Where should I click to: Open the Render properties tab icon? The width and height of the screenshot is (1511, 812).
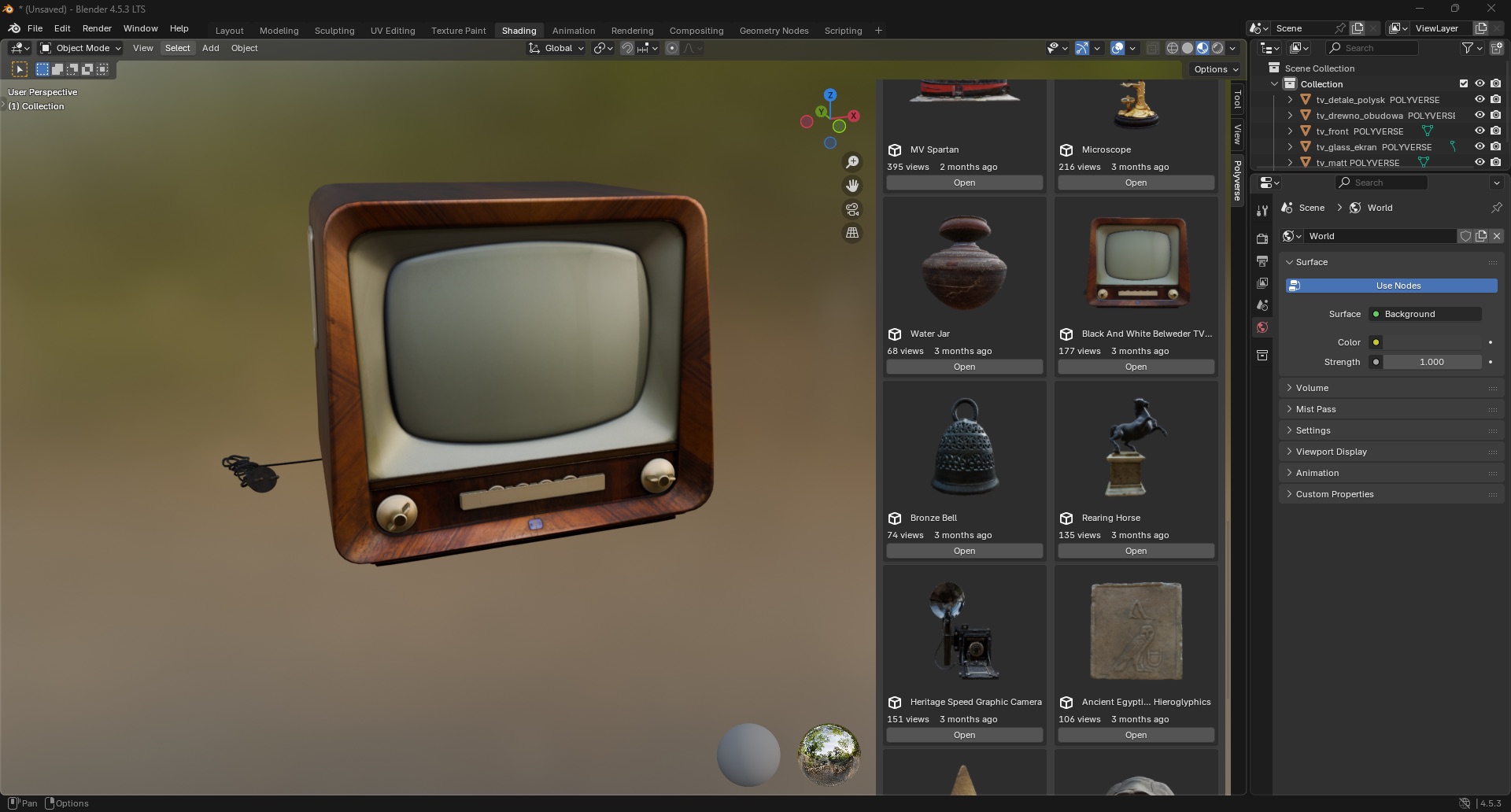(1262, 238)
